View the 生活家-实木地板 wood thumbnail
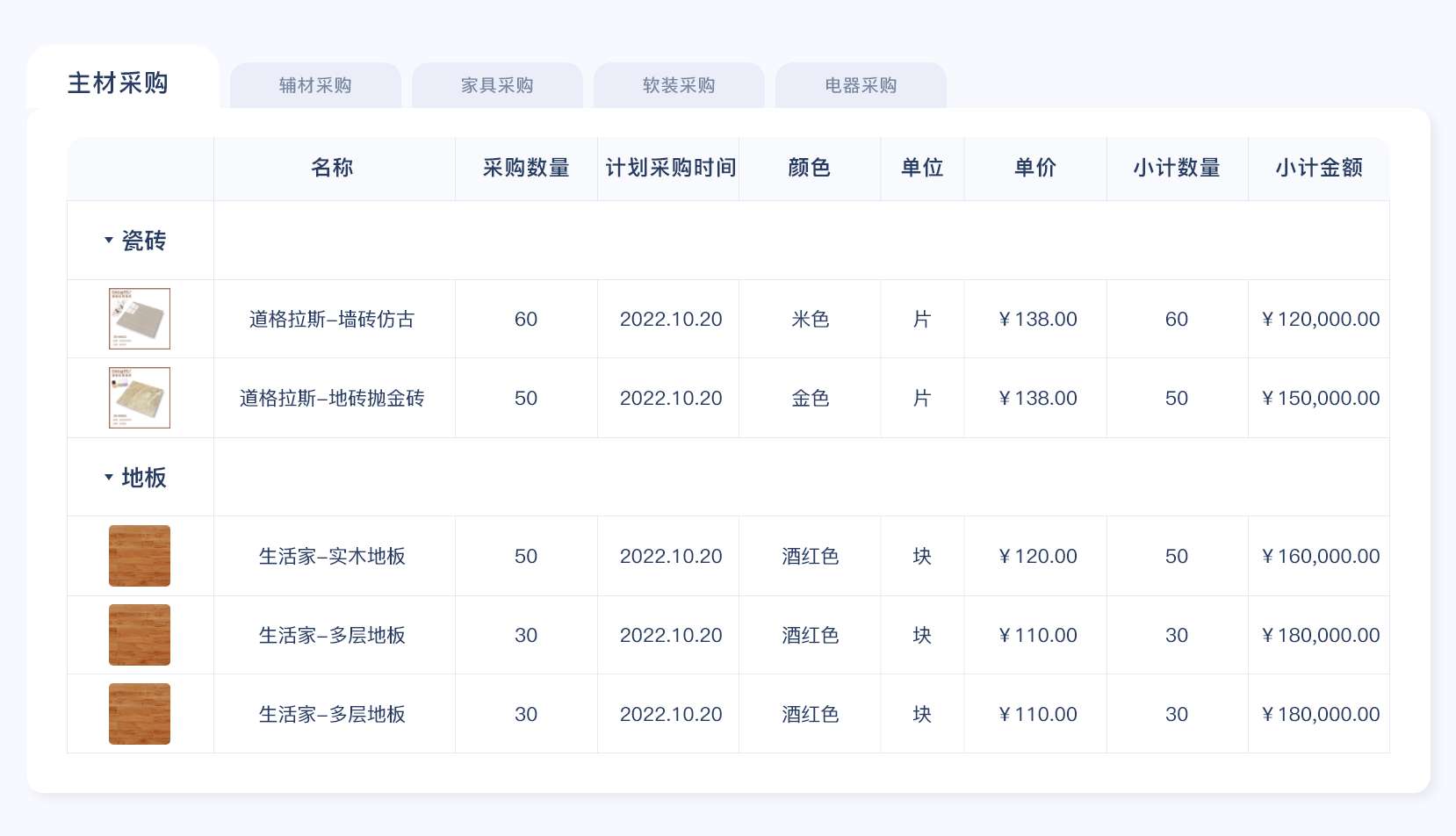The image size is (1456, 836). click(140, 556)
